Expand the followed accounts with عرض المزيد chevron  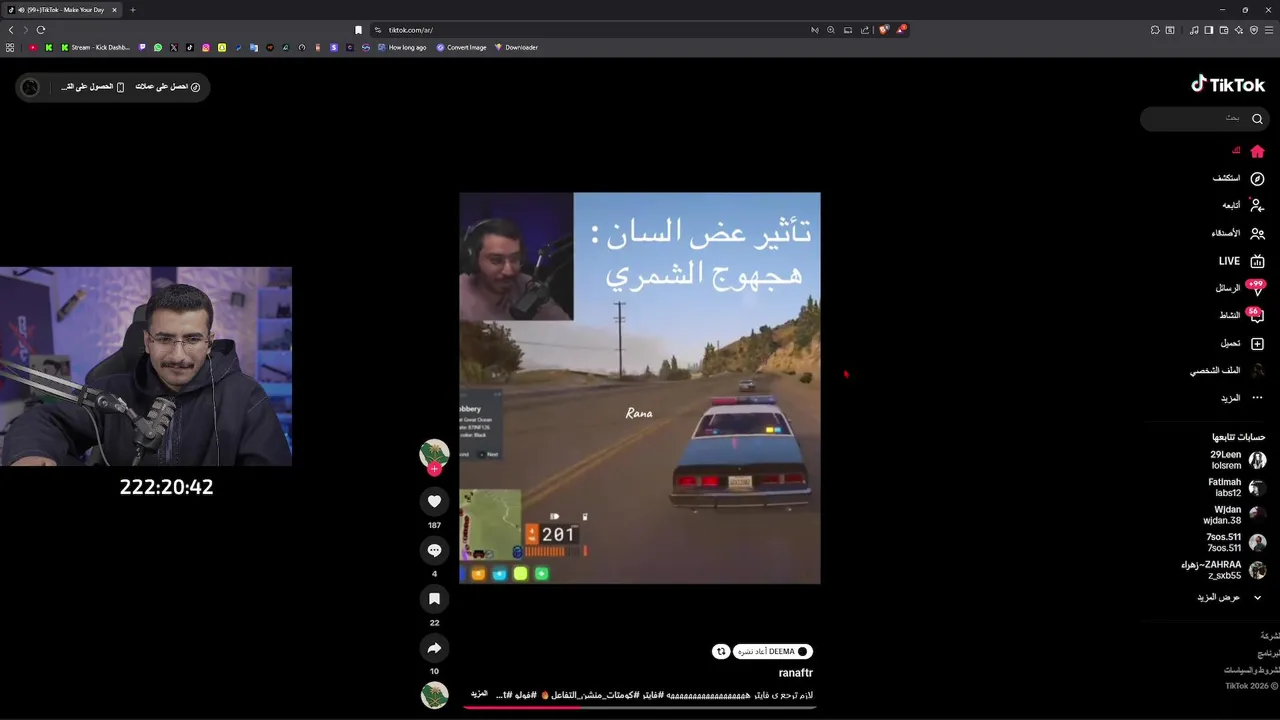click(x=1257, y=597)
